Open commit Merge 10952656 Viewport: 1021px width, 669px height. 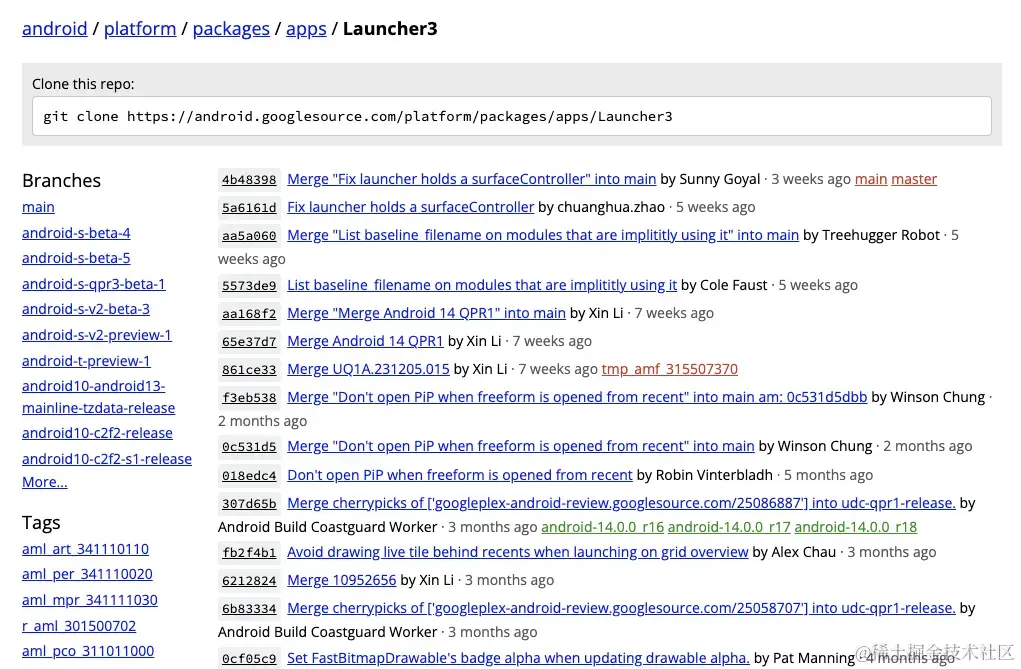pyautogui.click(x=341, y=580)
